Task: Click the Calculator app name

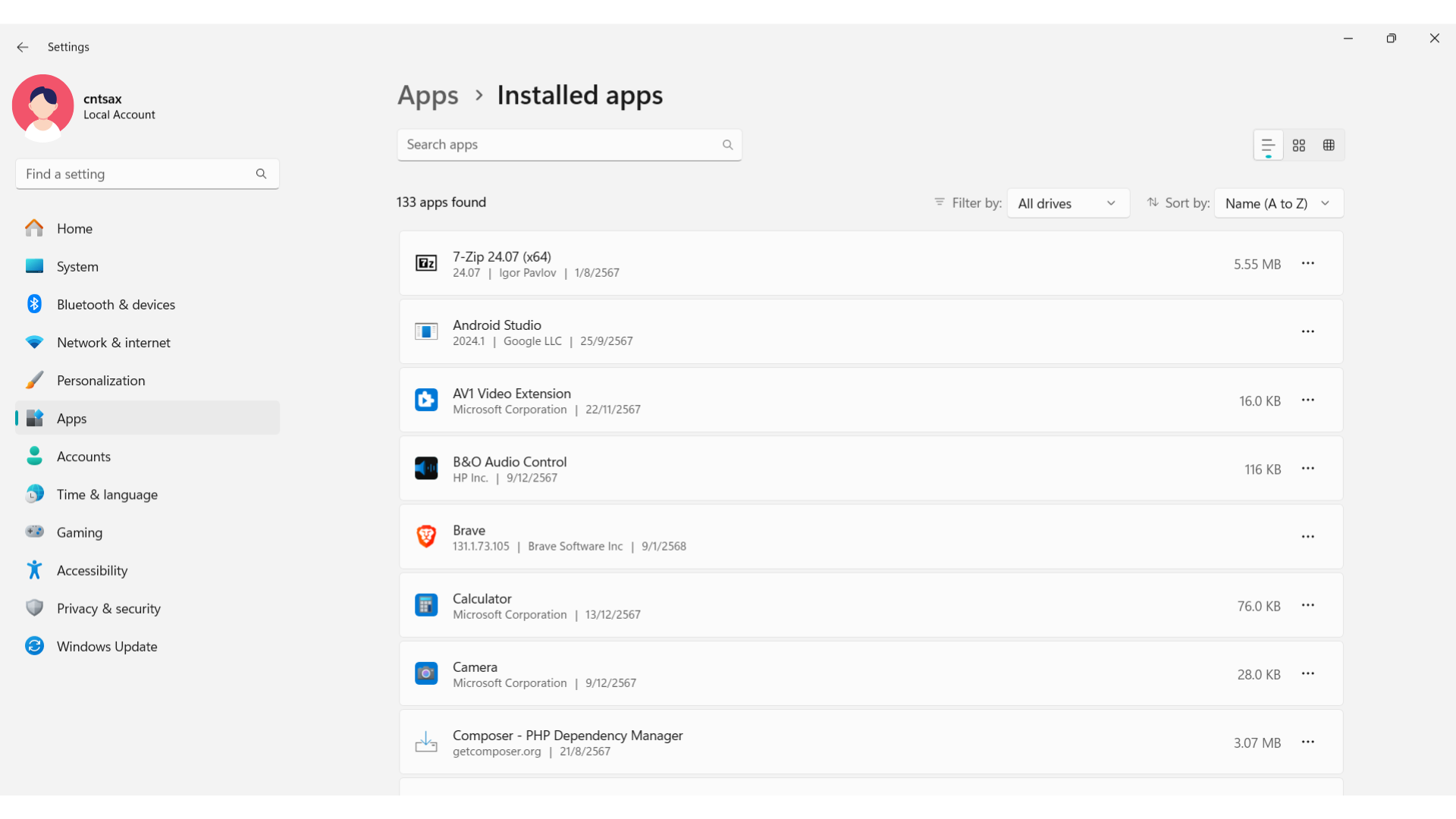Action: 482,598
